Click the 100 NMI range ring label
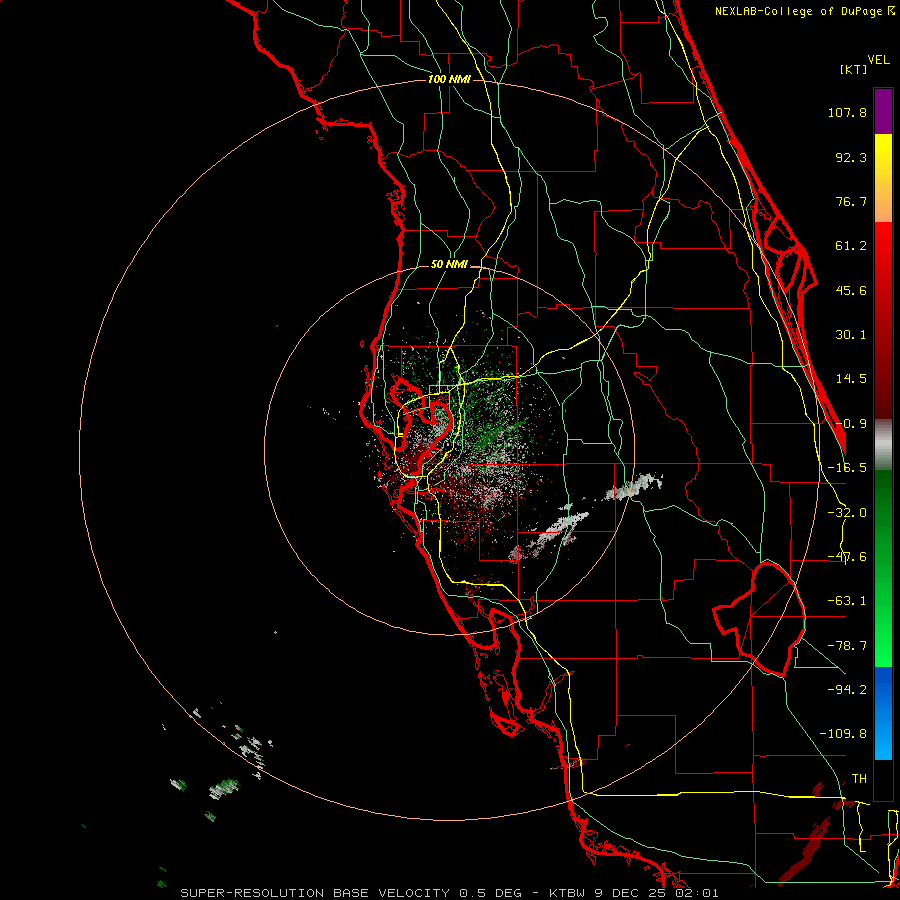This screenshot has height=900, width=900. click(x=449, y=79)
